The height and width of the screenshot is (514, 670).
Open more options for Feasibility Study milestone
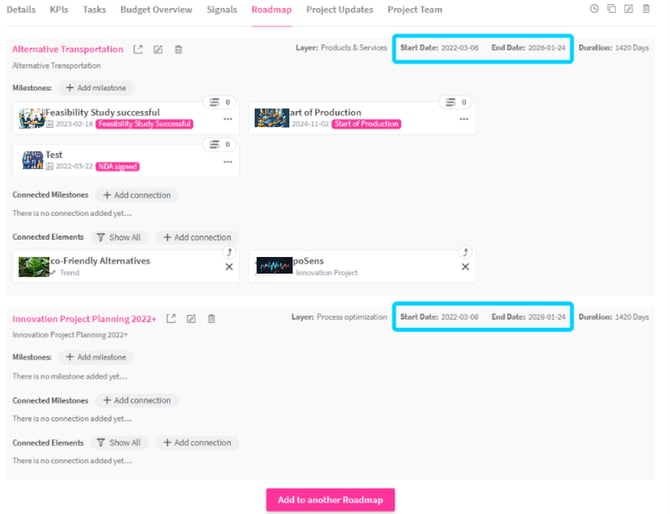(228, 119)
